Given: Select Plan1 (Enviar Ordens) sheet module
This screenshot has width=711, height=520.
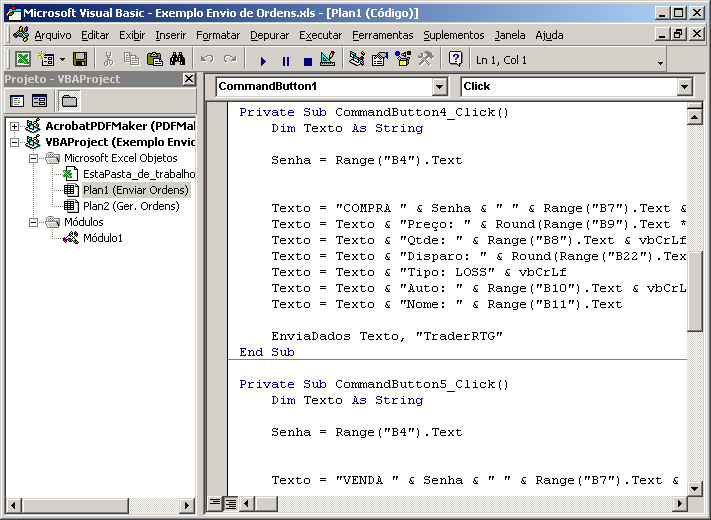Looking at the screenshot, I should click(x=136, y=190).
